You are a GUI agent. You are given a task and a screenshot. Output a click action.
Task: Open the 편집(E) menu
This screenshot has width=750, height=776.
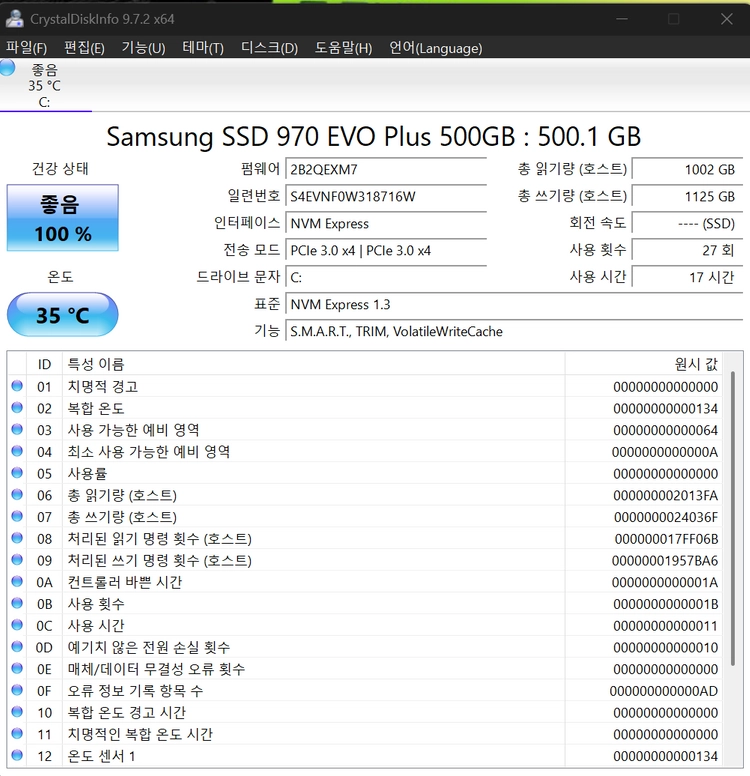(84, 48)
